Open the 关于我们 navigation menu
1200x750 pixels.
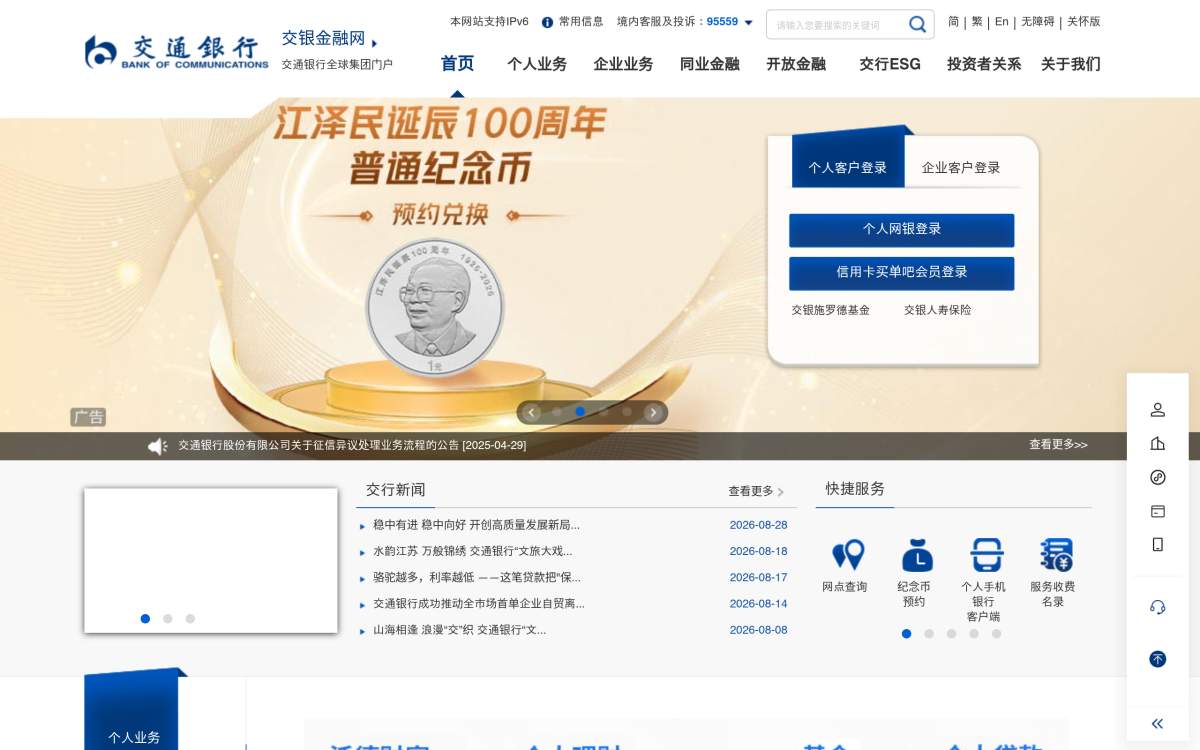(1071, 64)
